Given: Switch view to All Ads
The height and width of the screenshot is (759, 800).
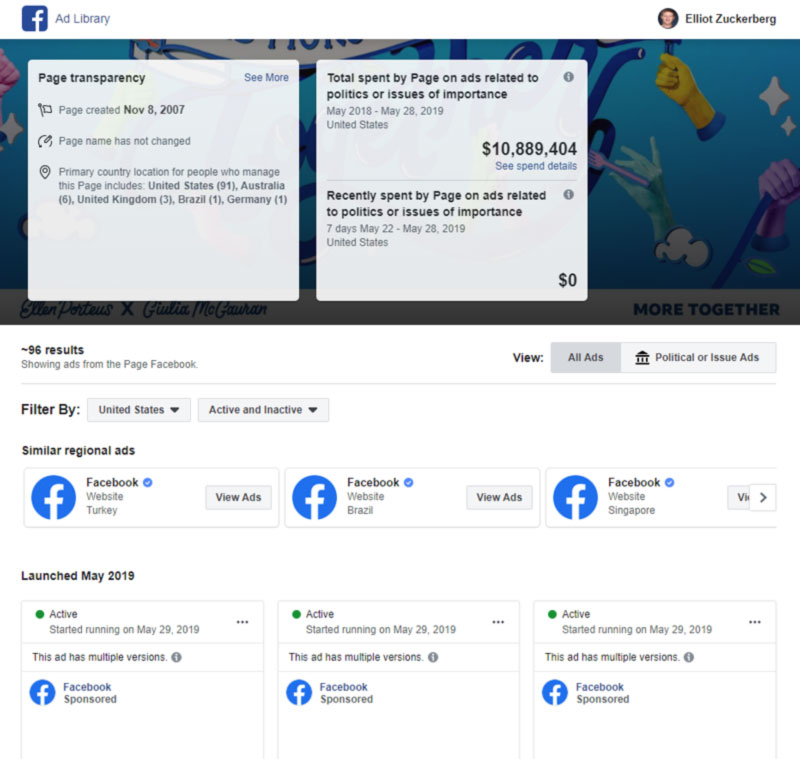Looking at the screenshot, I should pos(585,358).
